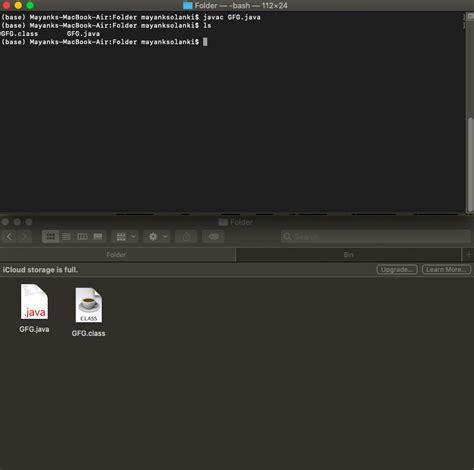Select the GFG.class file

click(x=88, y=312)
